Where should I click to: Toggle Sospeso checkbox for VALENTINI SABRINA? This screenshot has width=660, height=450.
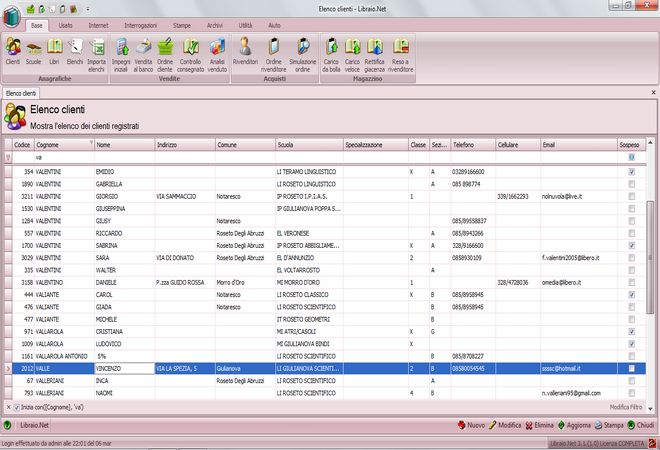point(631,245)
